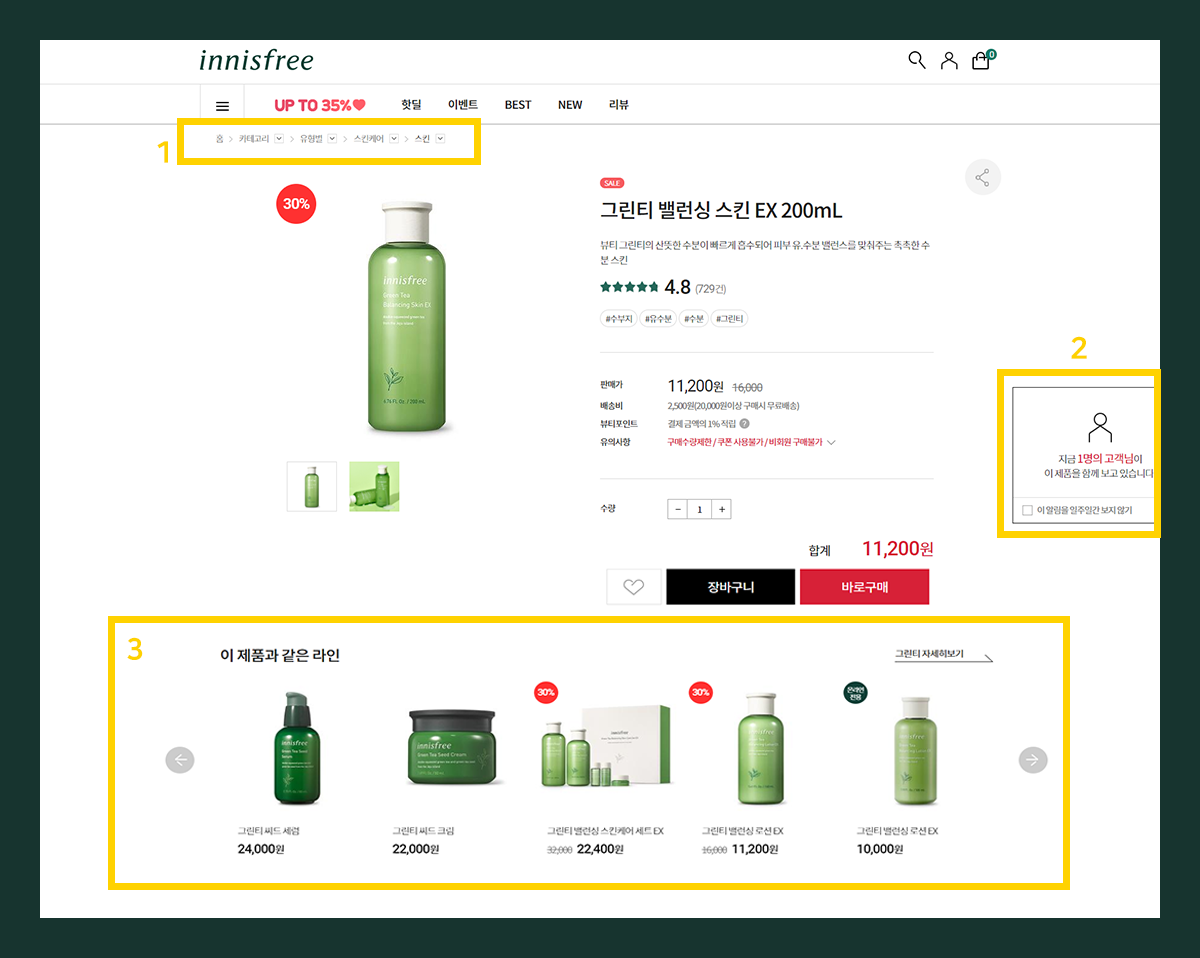1200x958 pixels.
Task: Open the 그린티 씨드 크림 product
Action: (452, 748)
